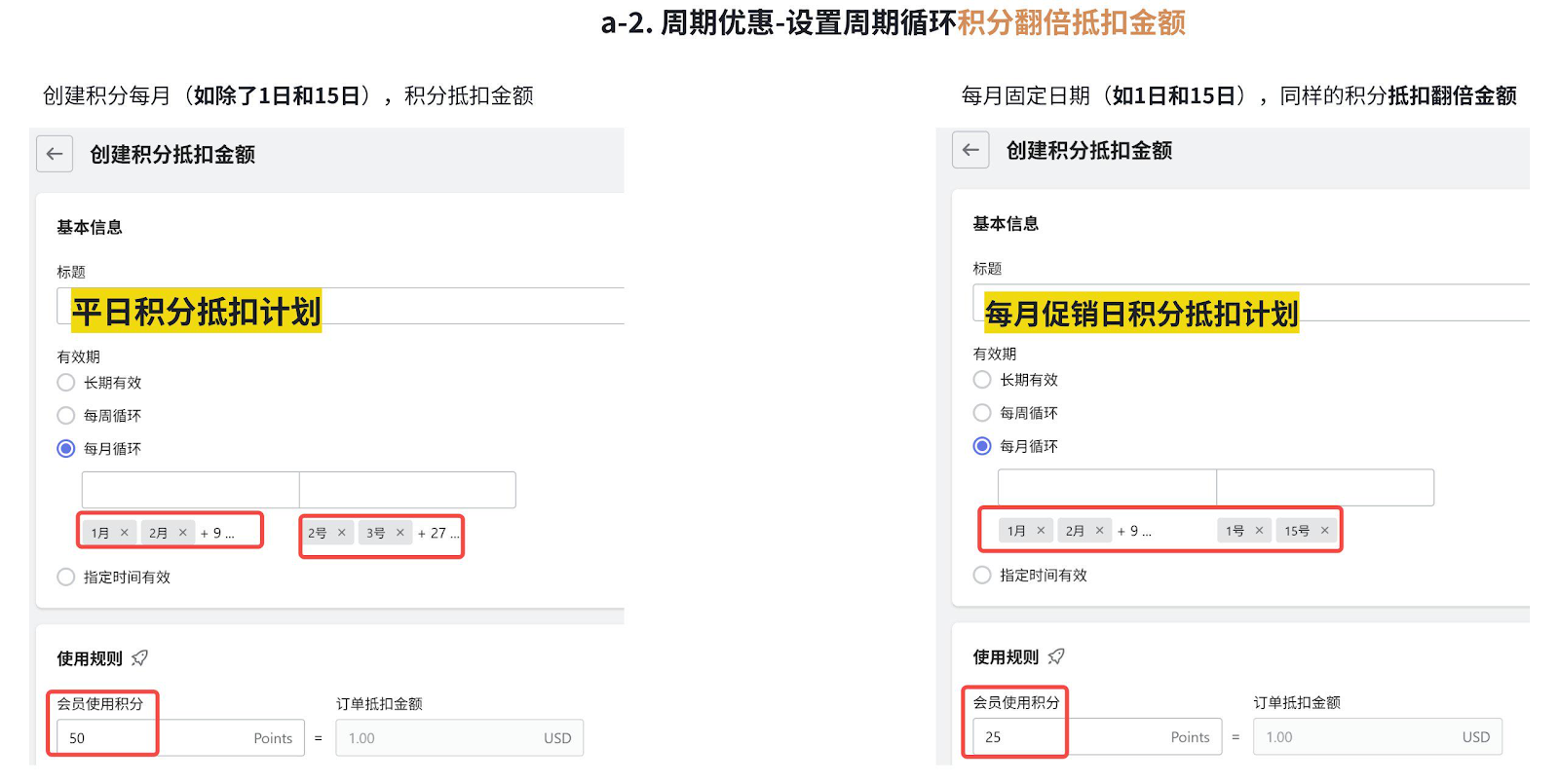Remove the 2号 day tag
This screenshot has width=1559, height=784.
[342, 533]
